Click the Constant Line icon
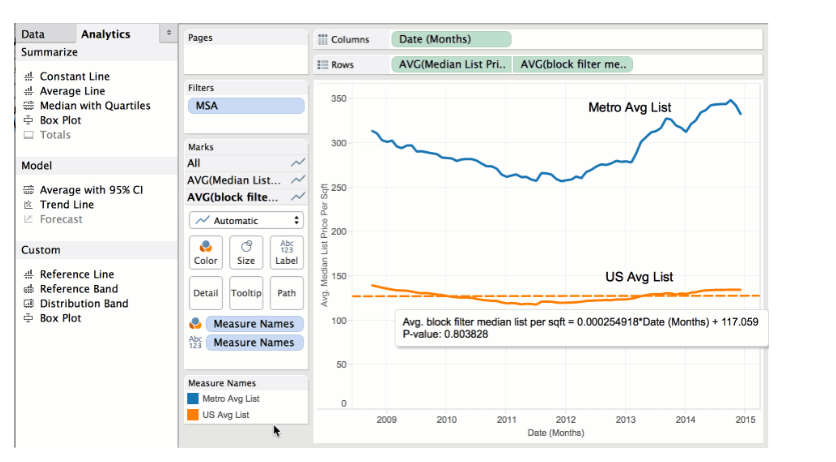The image size is (836, 462). [29, 77]
